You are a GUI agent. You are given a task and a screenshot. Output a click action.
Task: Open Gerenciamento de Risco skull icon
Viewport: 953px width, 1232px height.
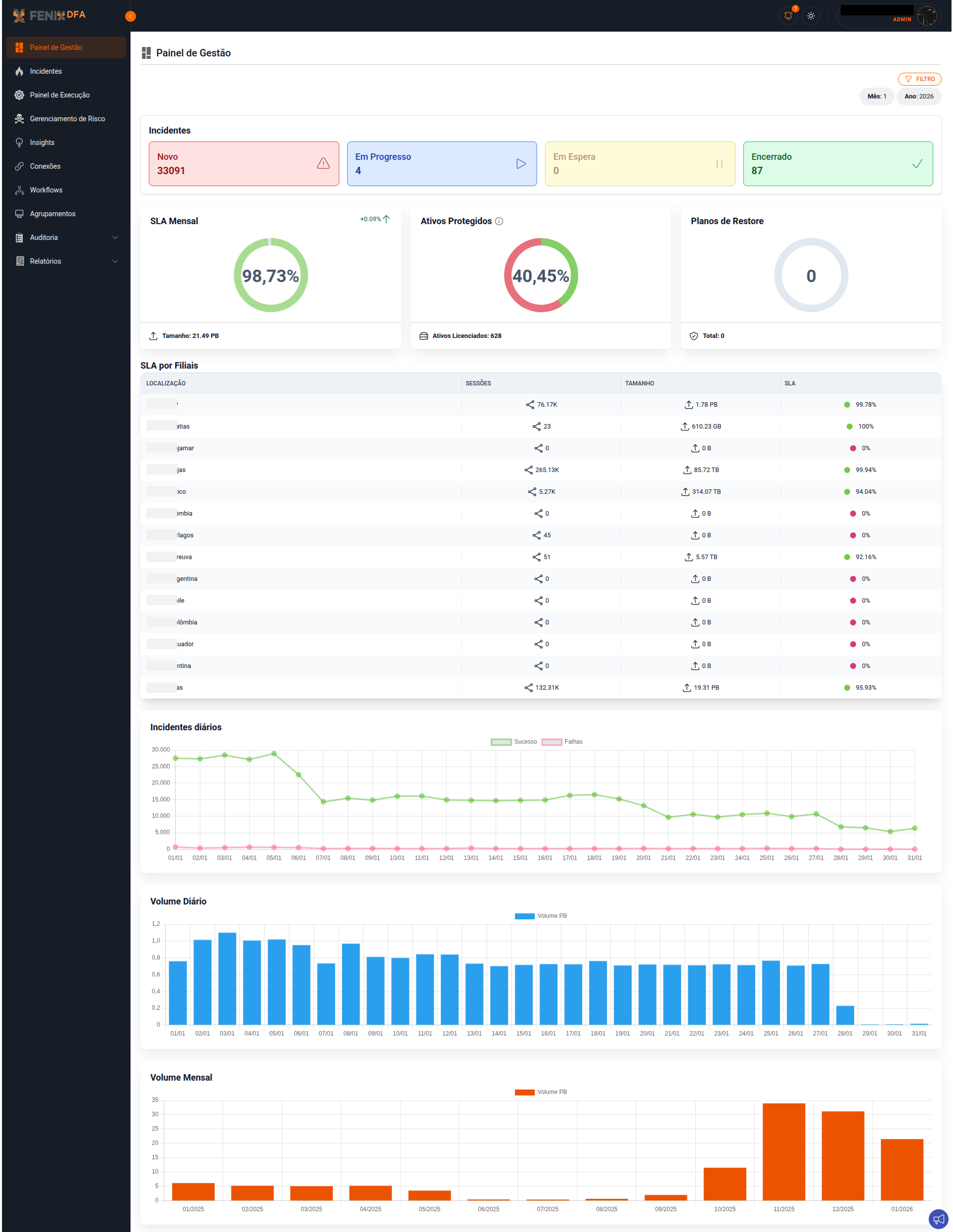pos(19,118)
